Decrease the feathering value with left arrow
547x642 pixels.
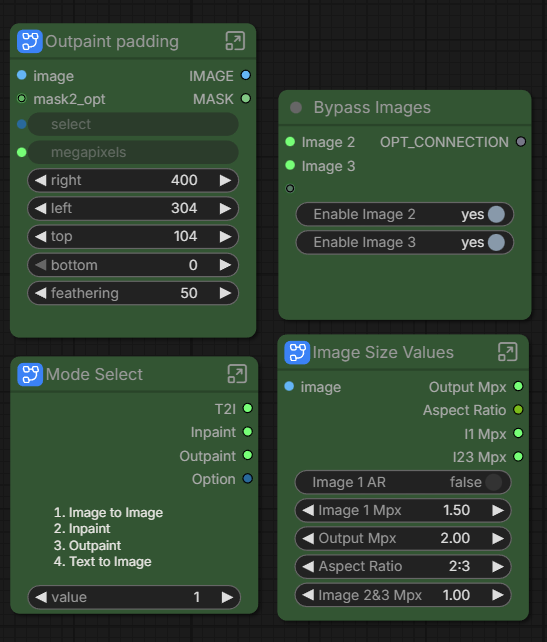tap(40, 293)
